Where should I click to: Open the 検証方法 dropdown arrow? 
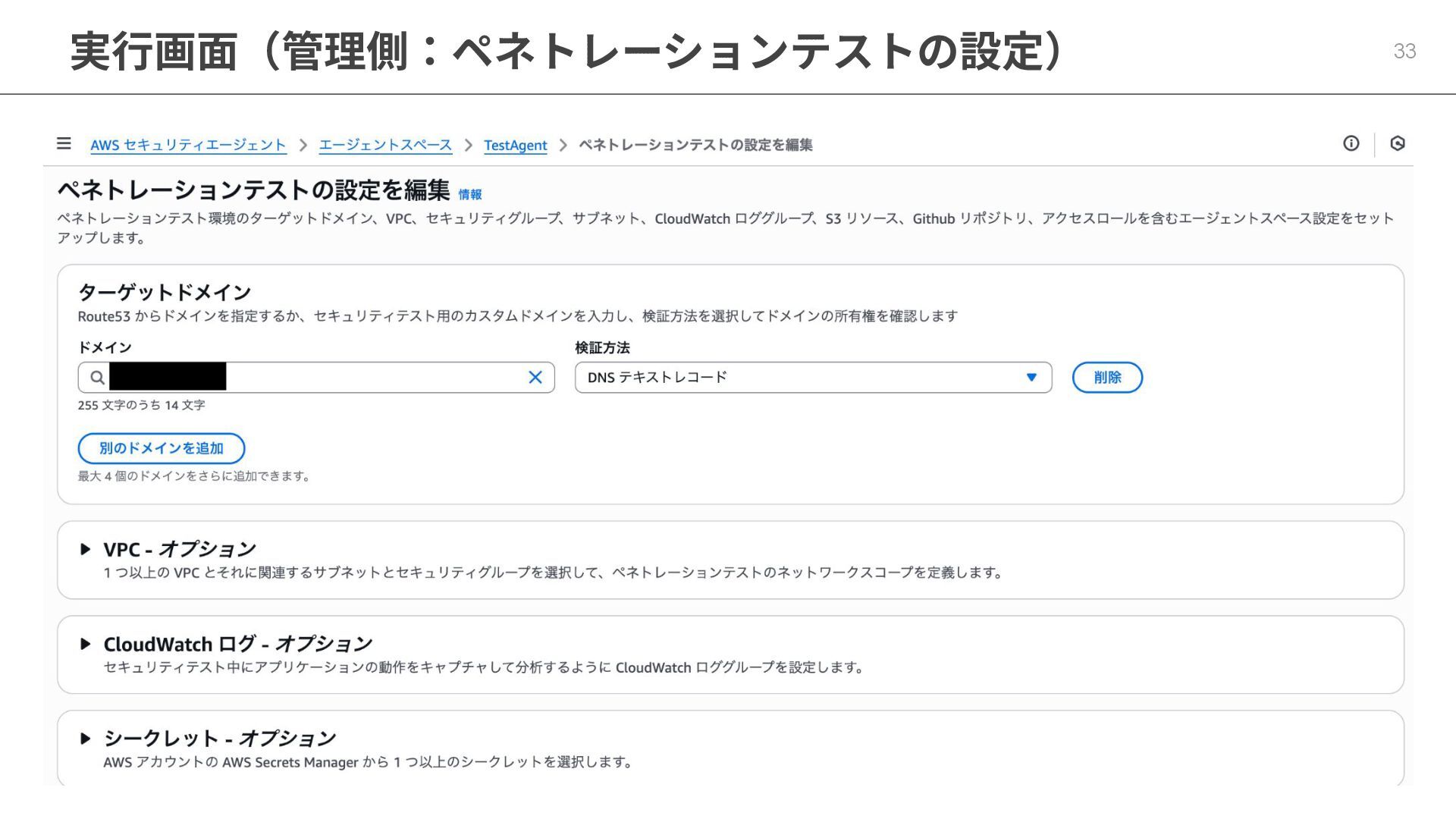pyautogui.click(x=1031, y=378)
